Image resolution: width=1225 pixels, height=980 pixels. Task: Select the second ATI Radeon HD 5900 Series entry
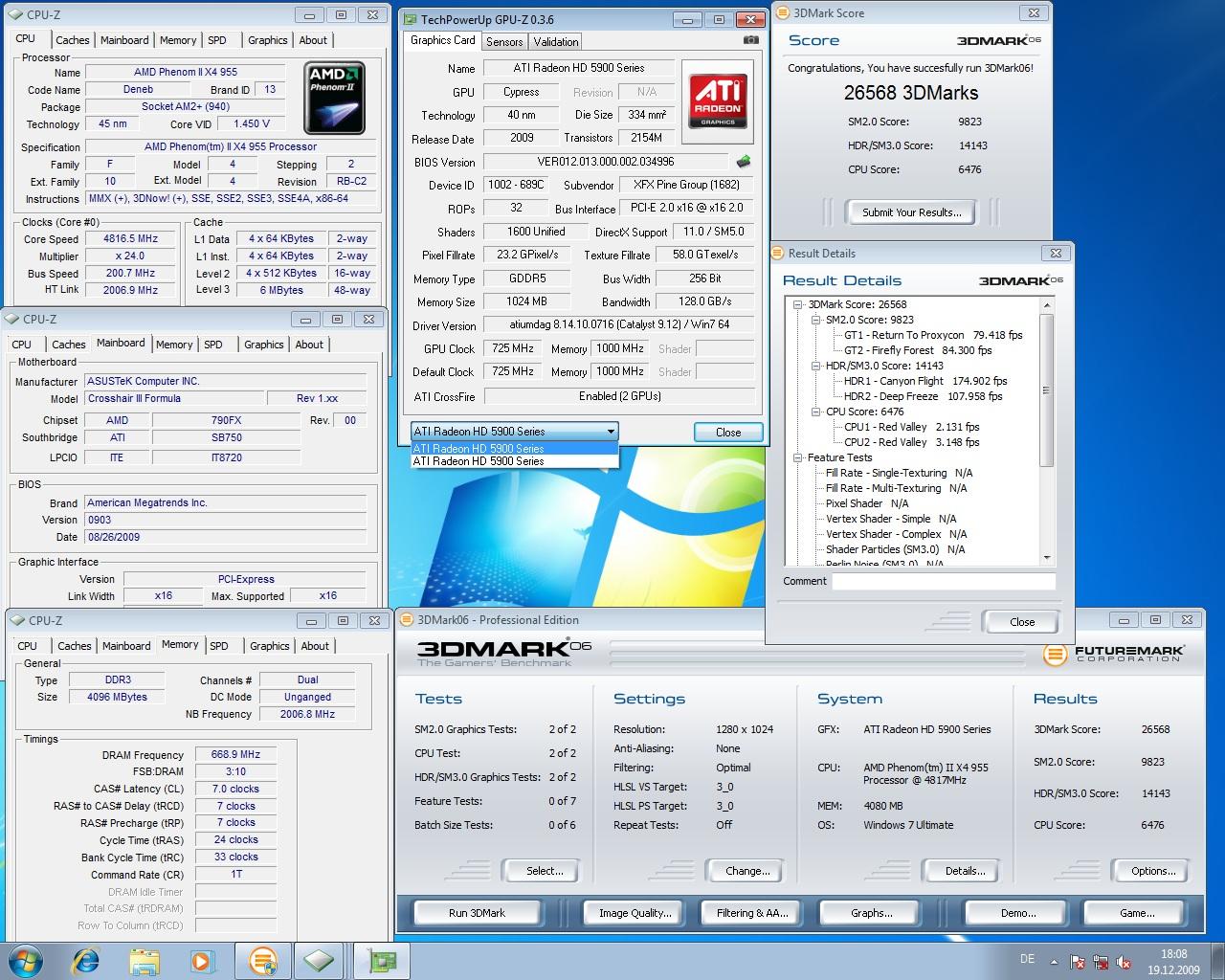pyautogui.click(x=515, y=461)
